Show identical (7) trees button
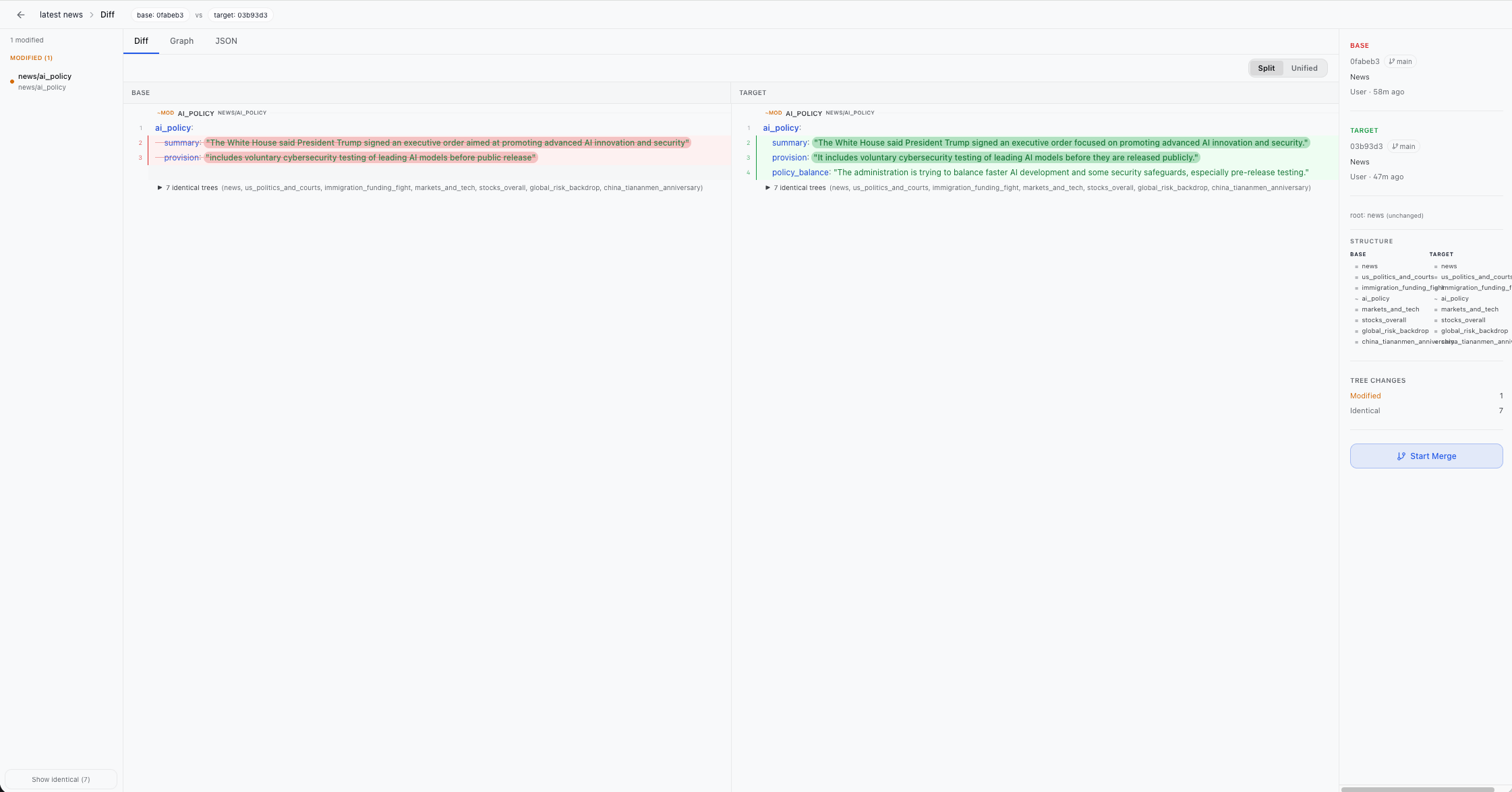 click(61, 779)
